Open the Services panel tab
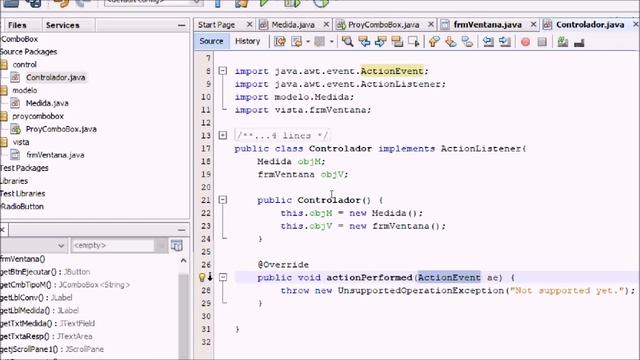This screenshot has width=640, height=360. tap(62, 25)
